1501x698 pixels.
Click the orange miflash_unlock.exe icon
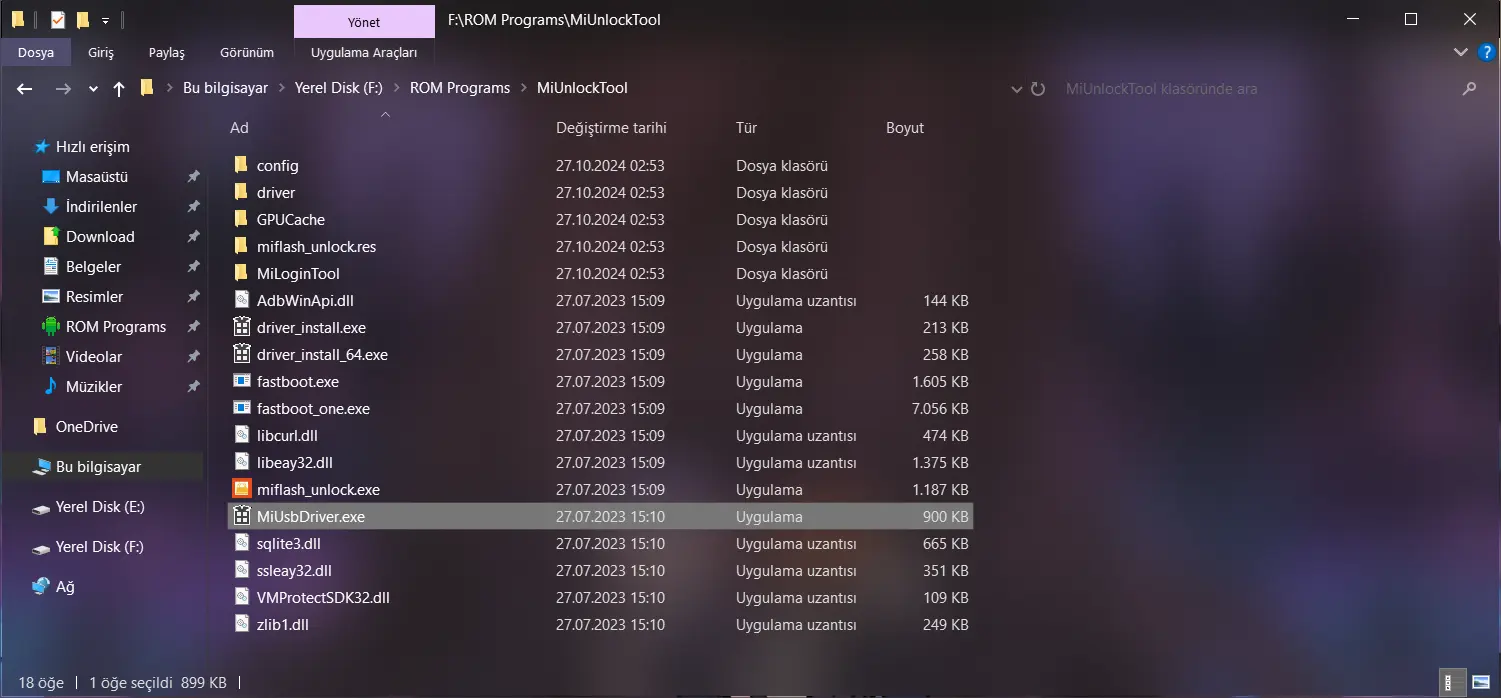240,489
